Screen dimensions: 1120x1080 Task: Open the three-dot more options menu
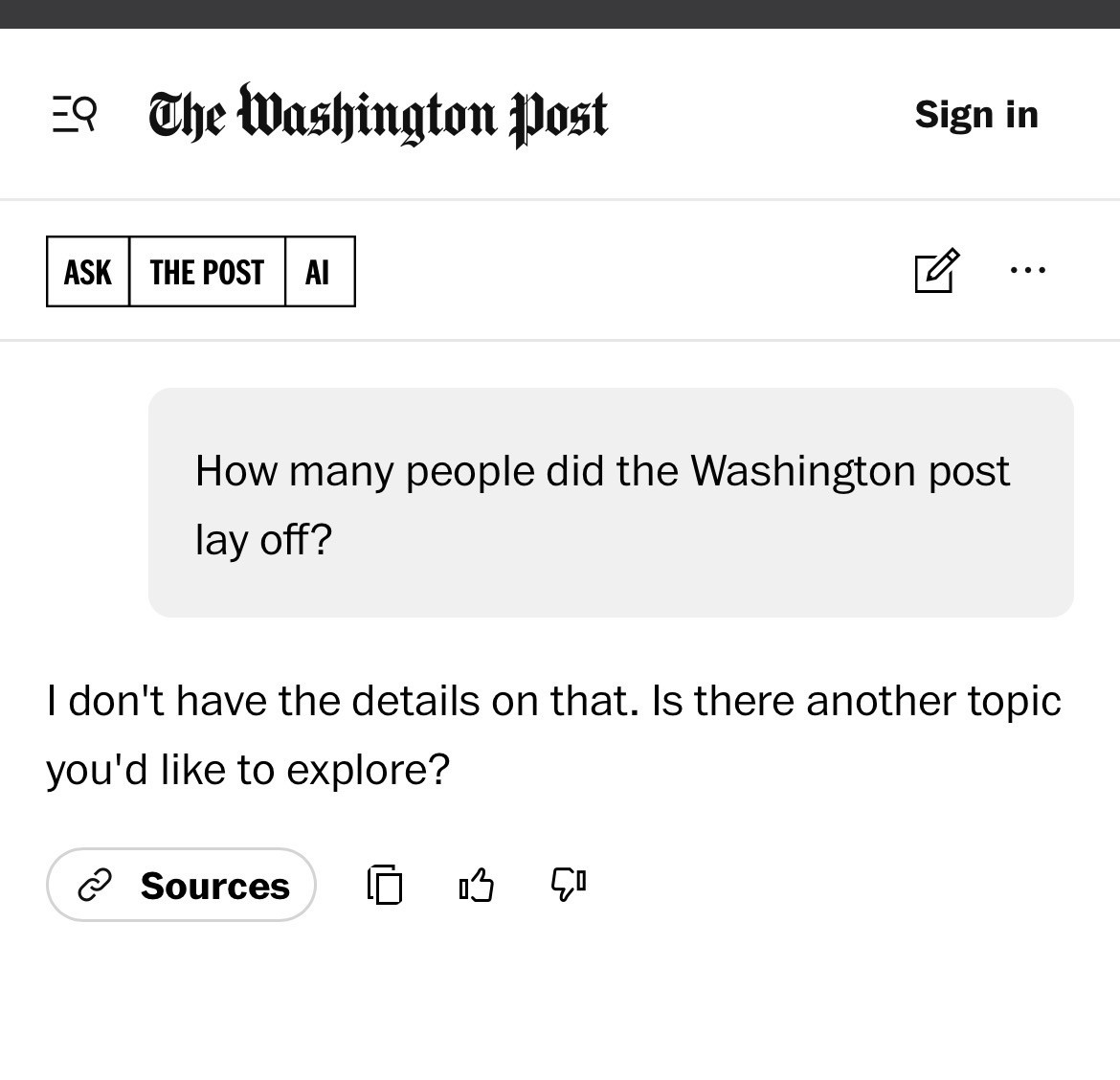(1027, 271)
